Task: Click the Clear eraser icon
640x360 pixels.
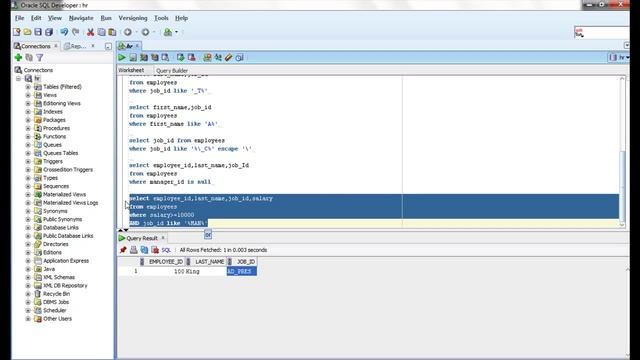Action: point(229,58)
